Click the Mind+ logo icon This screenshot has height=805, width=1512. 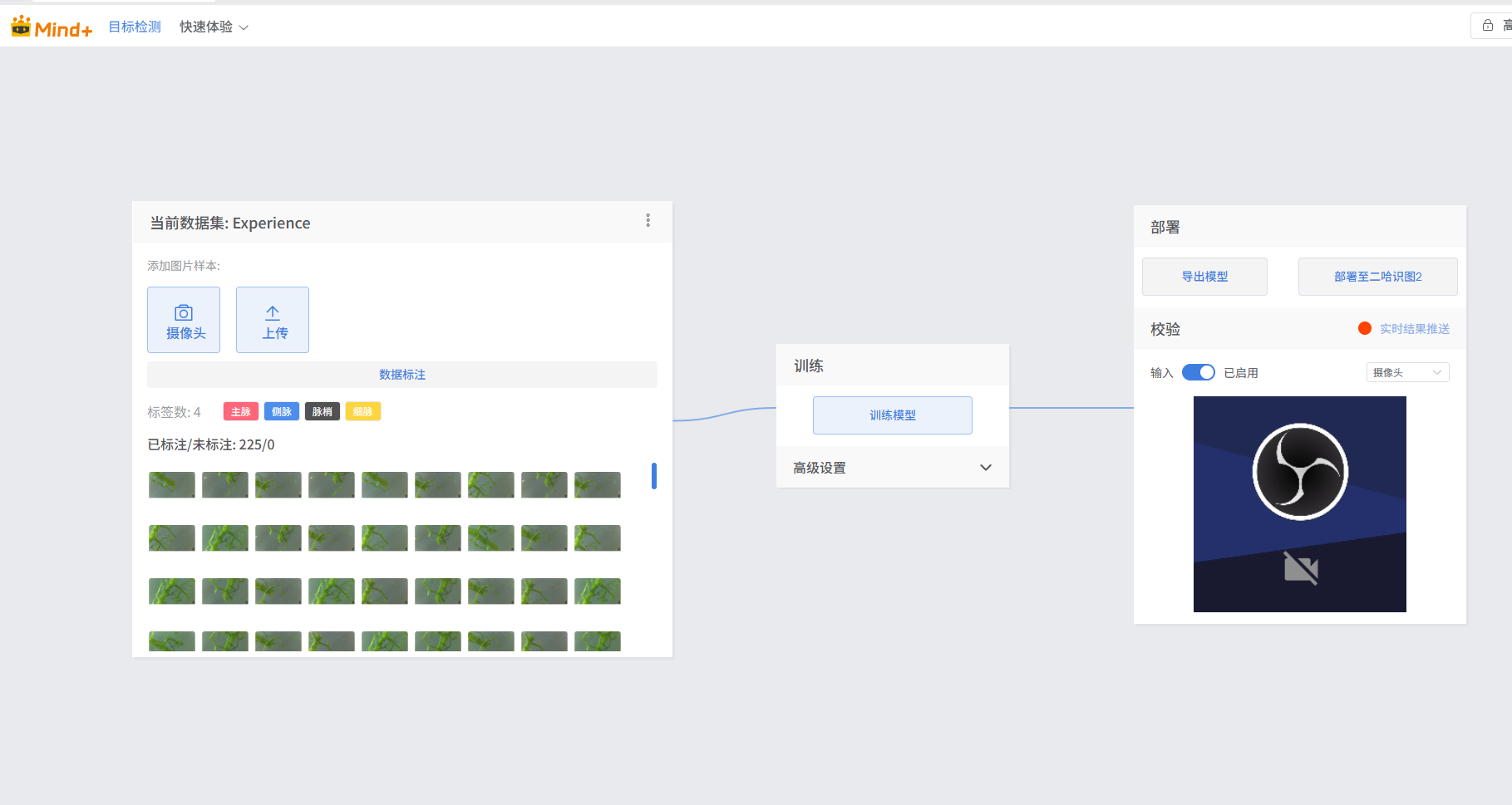tap(21, 27)
